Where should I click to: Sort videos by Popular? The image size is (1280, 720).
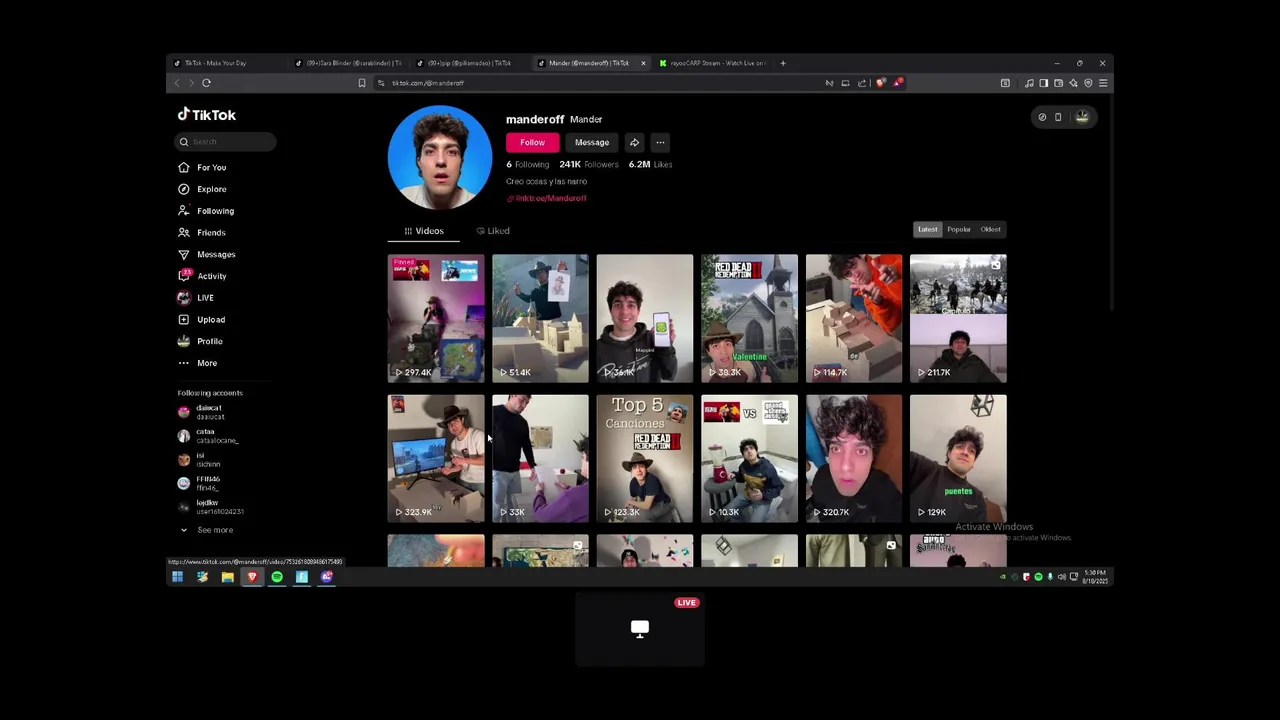959,229
